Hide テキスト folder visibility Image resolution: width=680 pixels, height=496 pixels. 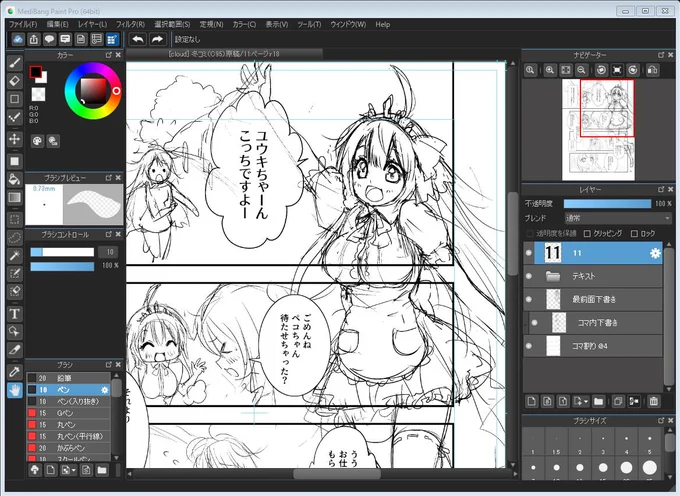coord(528,276)
